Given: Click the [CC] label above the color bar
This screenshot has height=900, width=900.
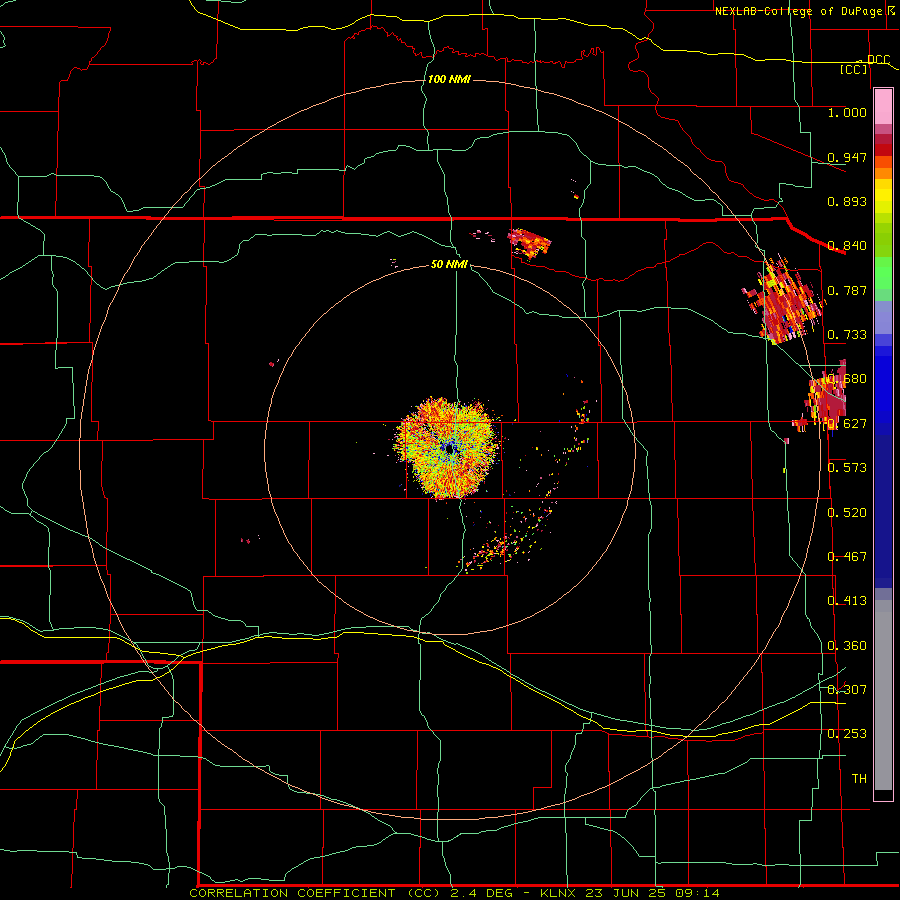Looking at the screenshot, I should tap(854, 69).
